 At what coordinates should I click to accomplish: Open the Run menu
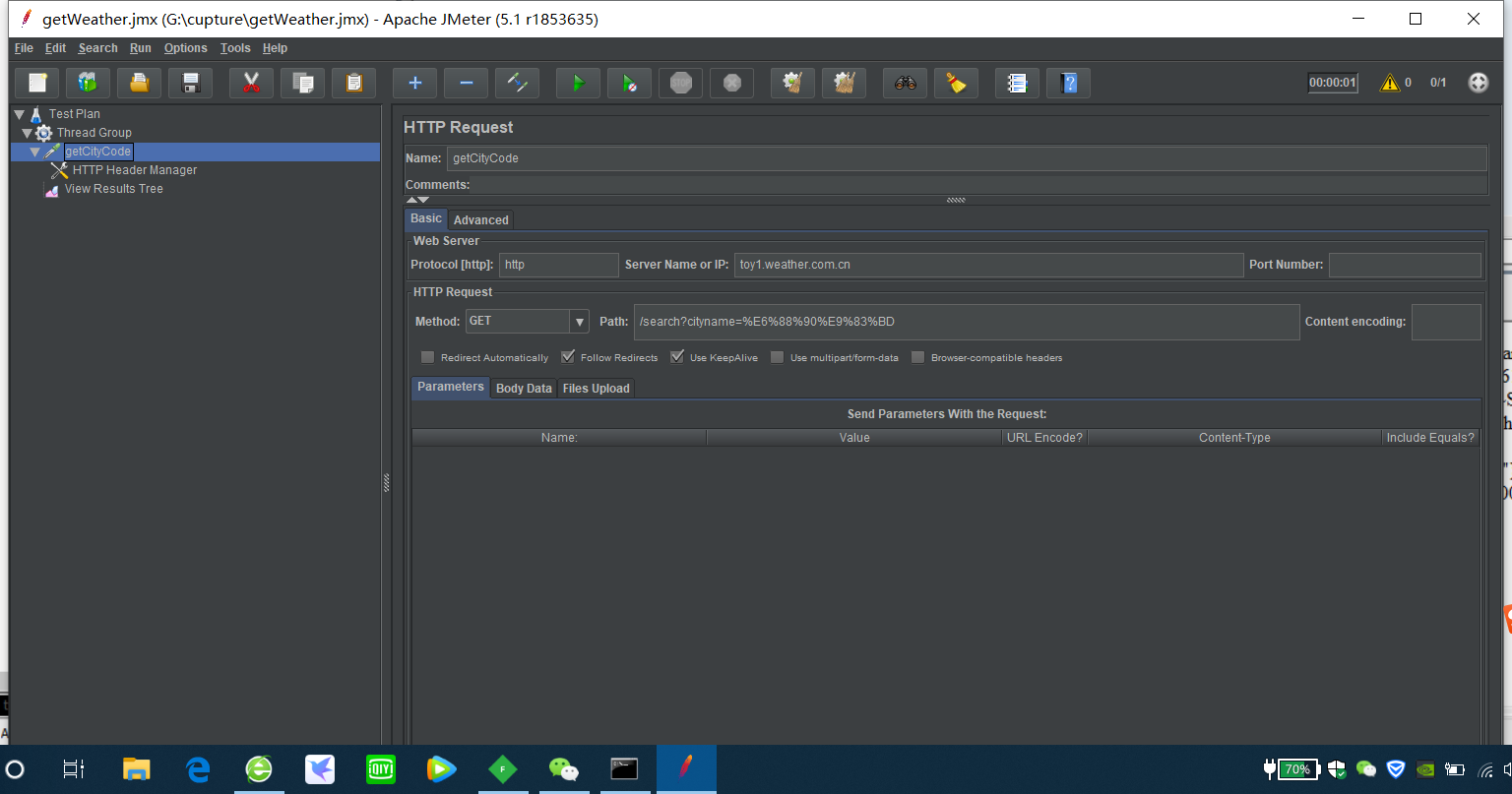tap(141, 48)
